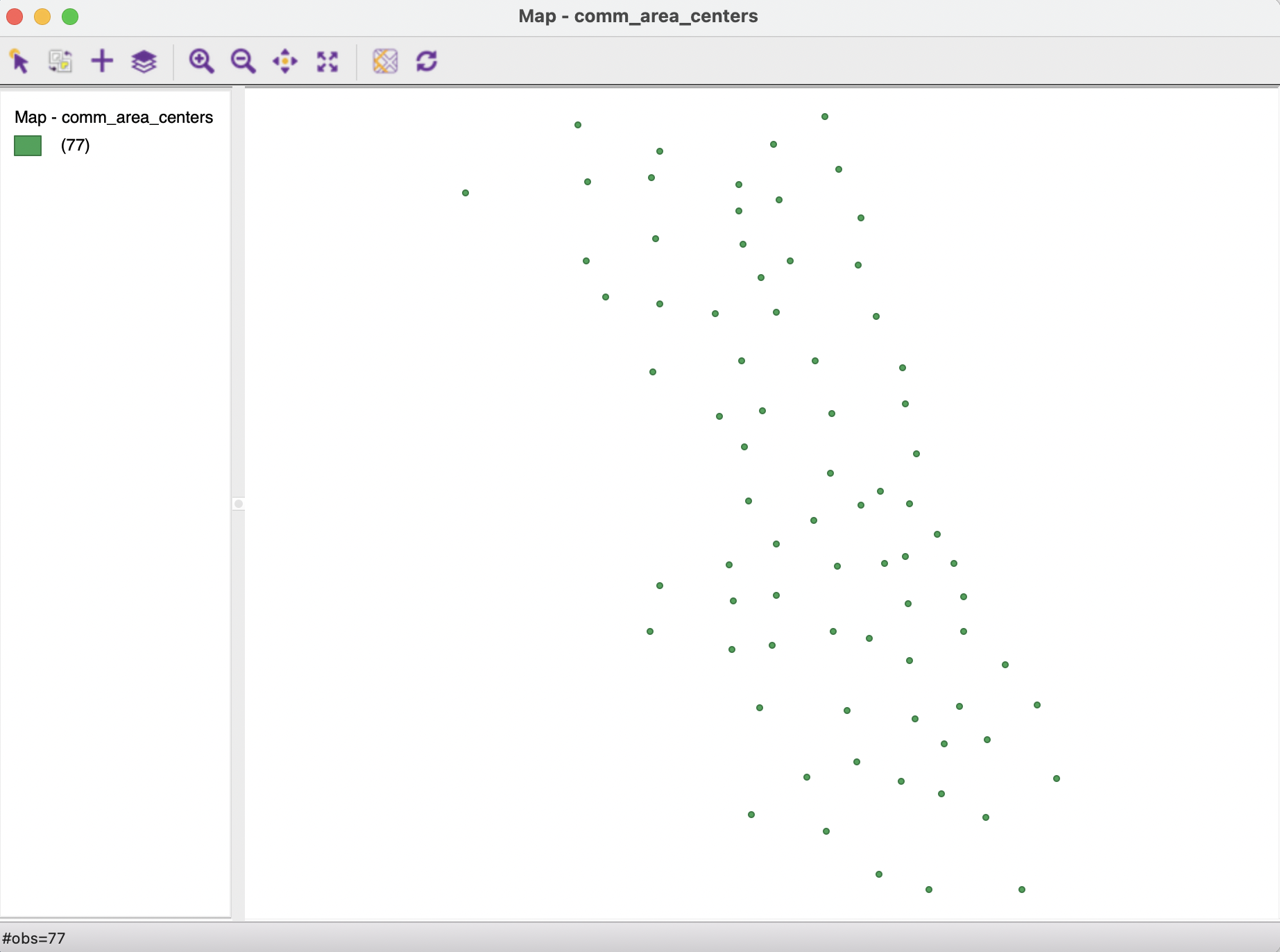
Task: Click the (77) legend count label
Action: (76, 145)
